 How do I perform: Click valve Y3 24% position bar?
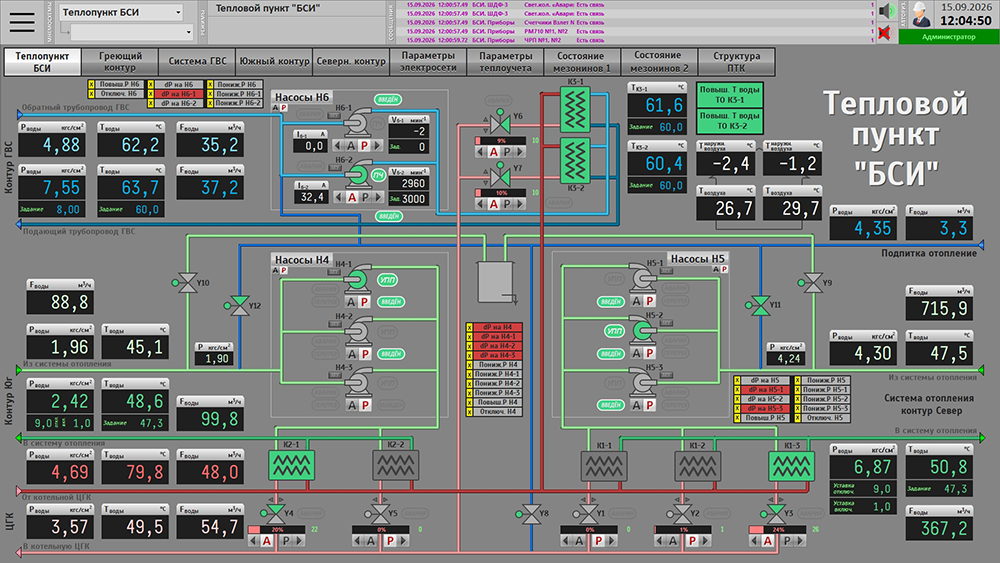(x=778, y=529)
